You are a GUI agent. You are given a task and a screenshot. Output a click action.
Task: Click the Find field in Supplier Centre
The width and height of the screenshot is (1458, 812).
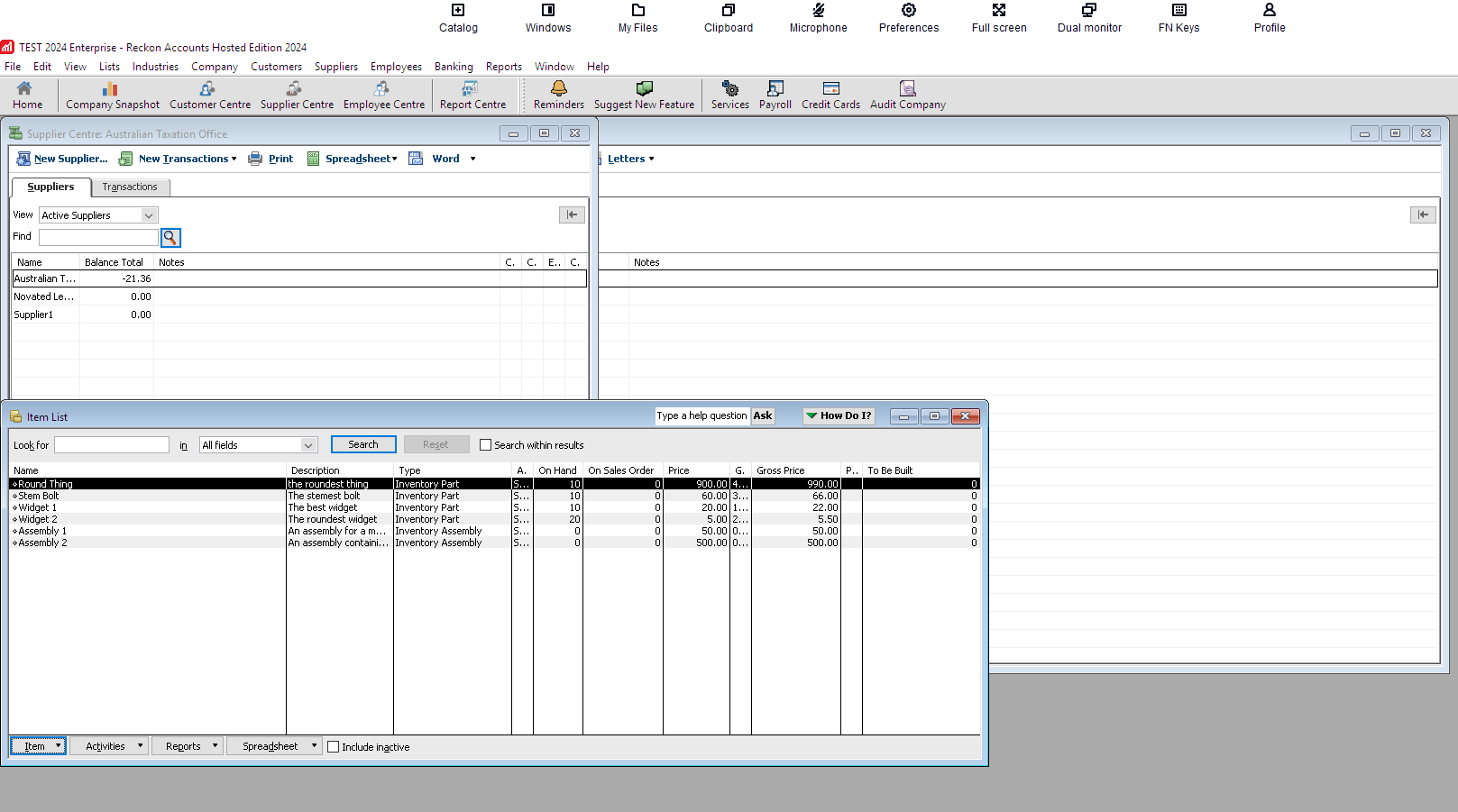coord(98,237)
